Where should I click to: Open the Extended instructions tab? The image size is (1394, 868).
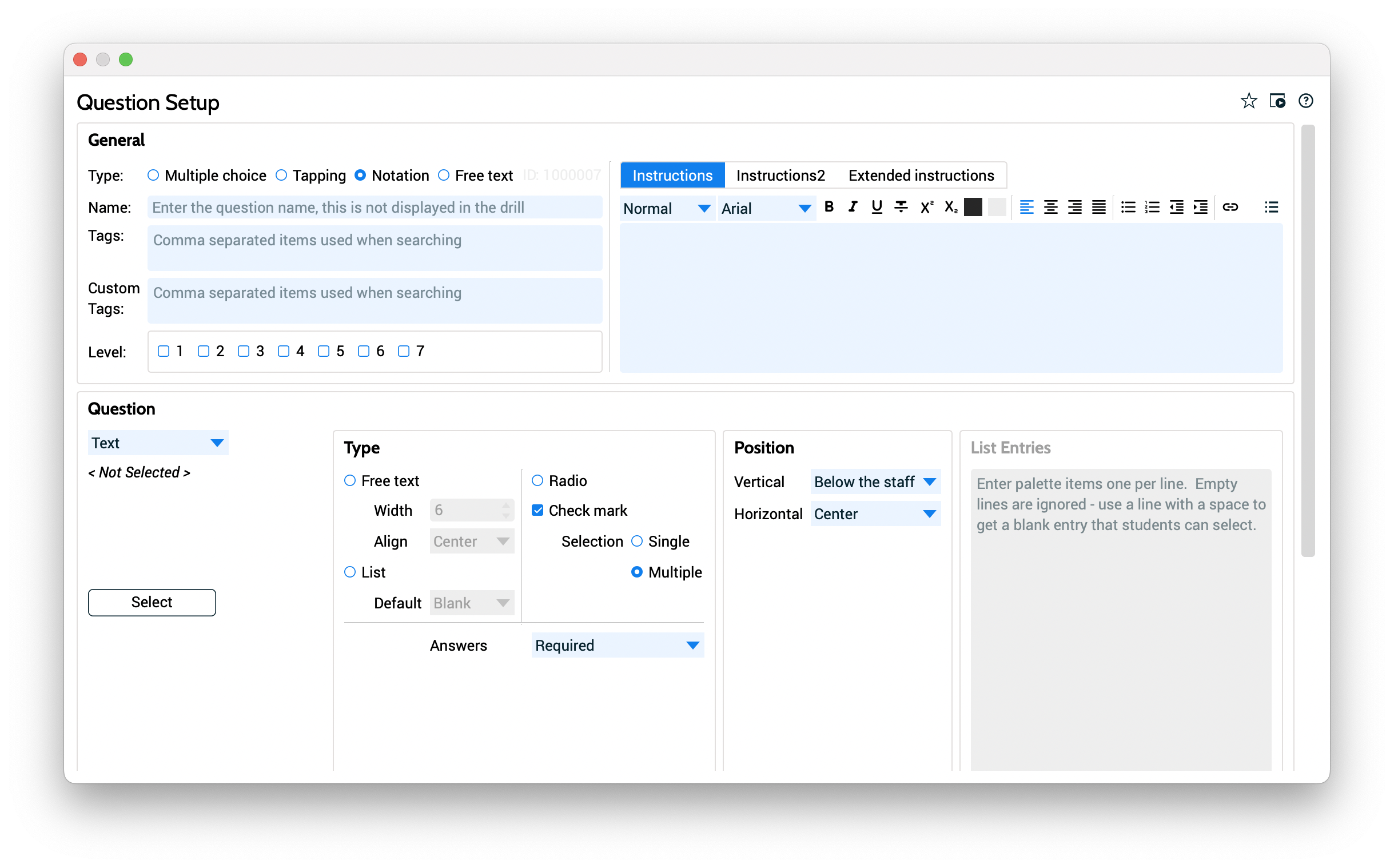921,176
